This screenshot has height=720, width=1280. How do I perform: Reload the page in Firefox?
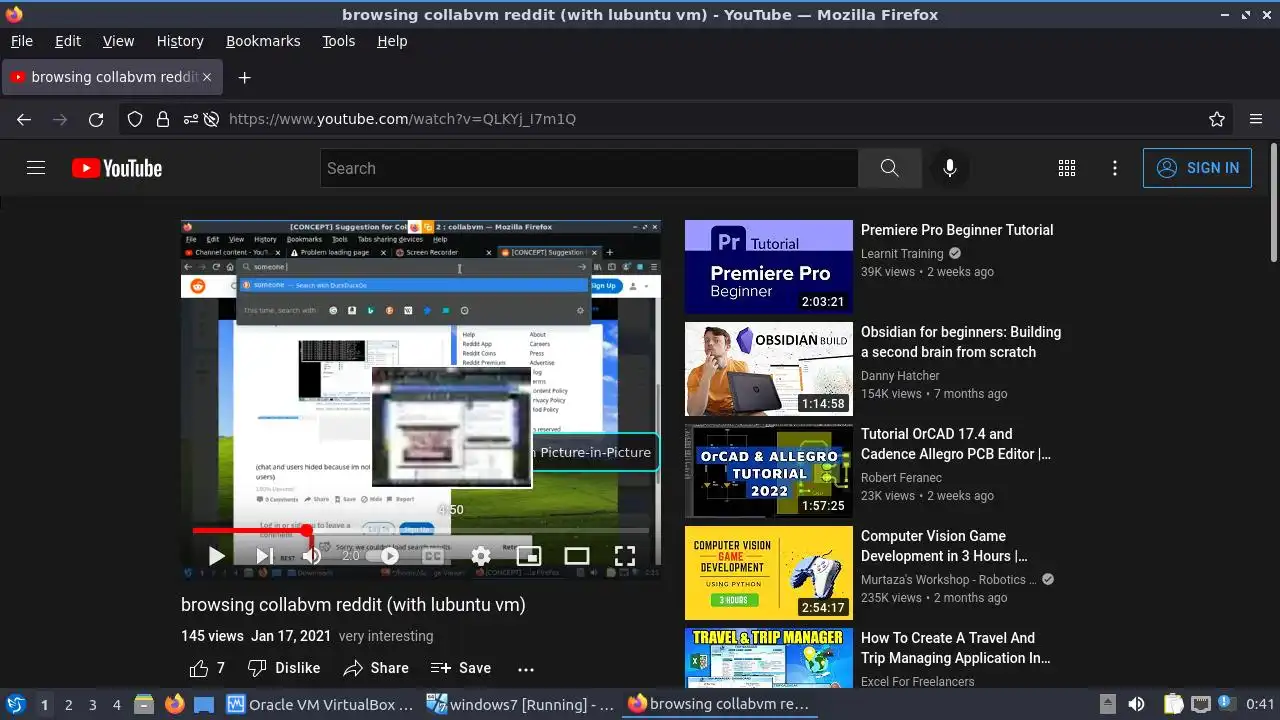pos(96,119)
